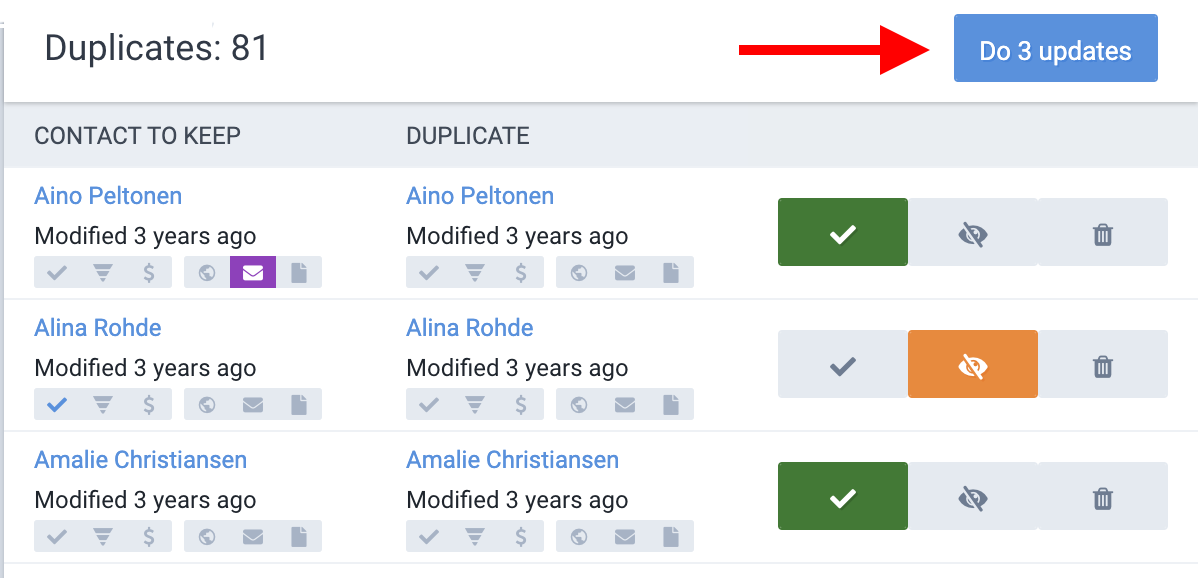
Task: Open Amalie Christiansen duplicate contact link
Action: (x=513, y=460)
